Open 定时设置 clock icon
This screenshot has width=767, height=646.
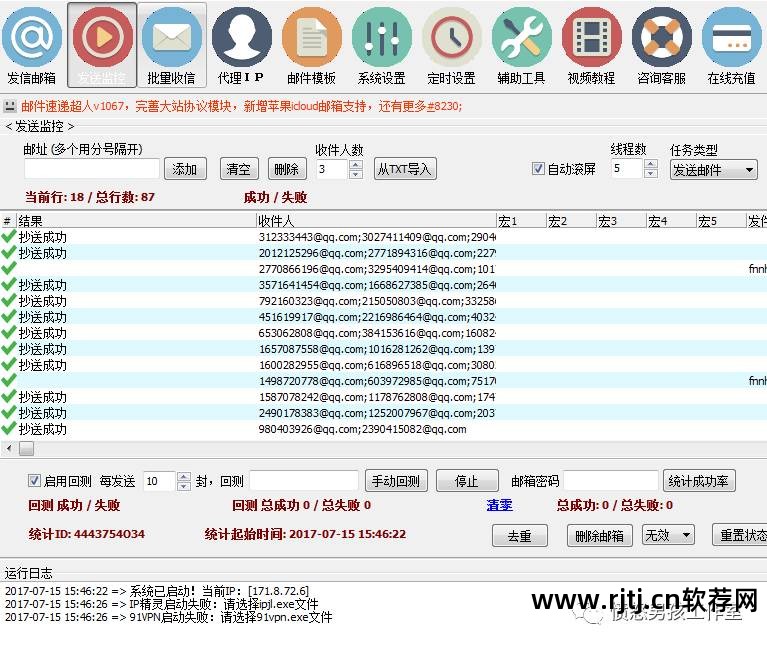click(x=451, y=37)
